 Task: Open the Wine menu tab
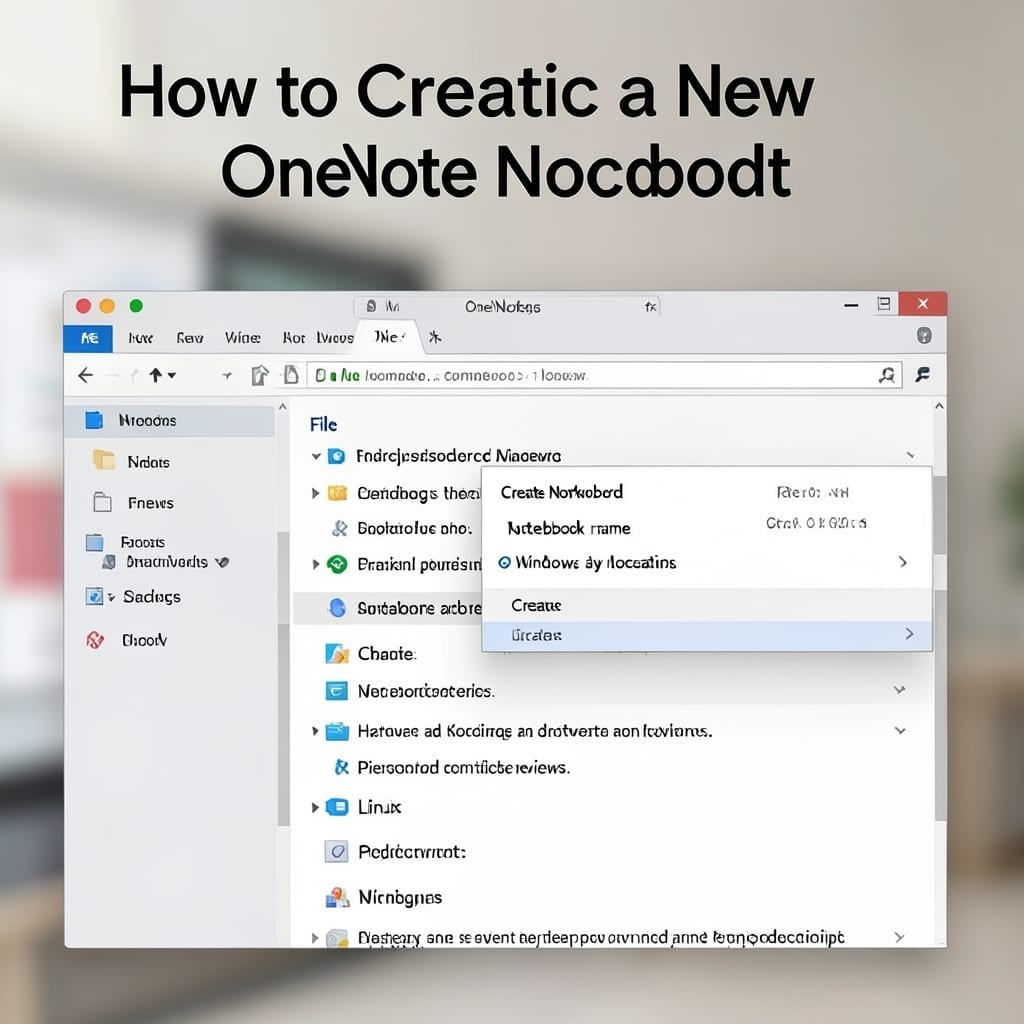point(242,338)
